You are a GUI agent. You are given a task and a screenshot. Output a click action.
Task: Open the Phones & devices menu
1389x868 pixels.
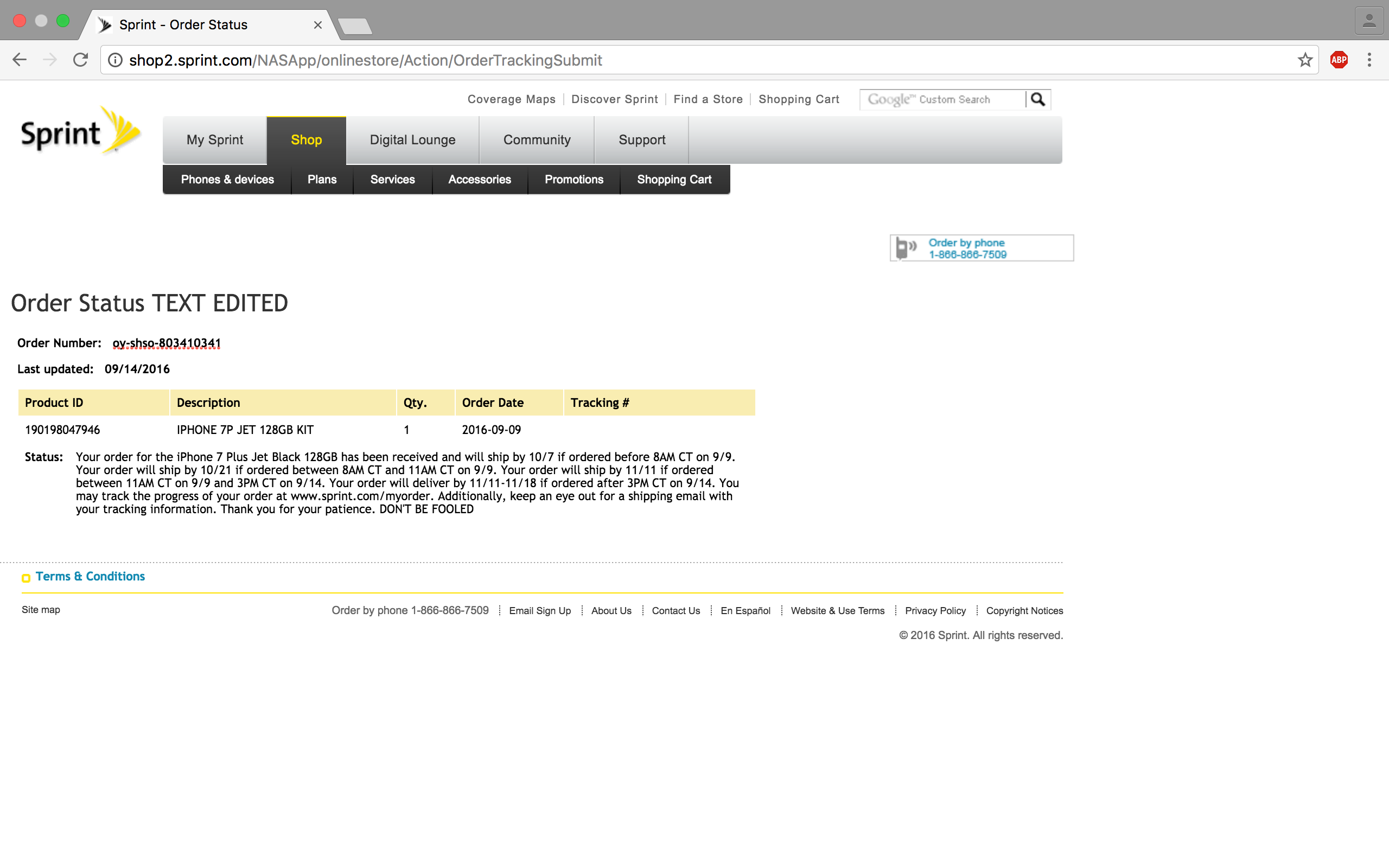pos(227,180)
